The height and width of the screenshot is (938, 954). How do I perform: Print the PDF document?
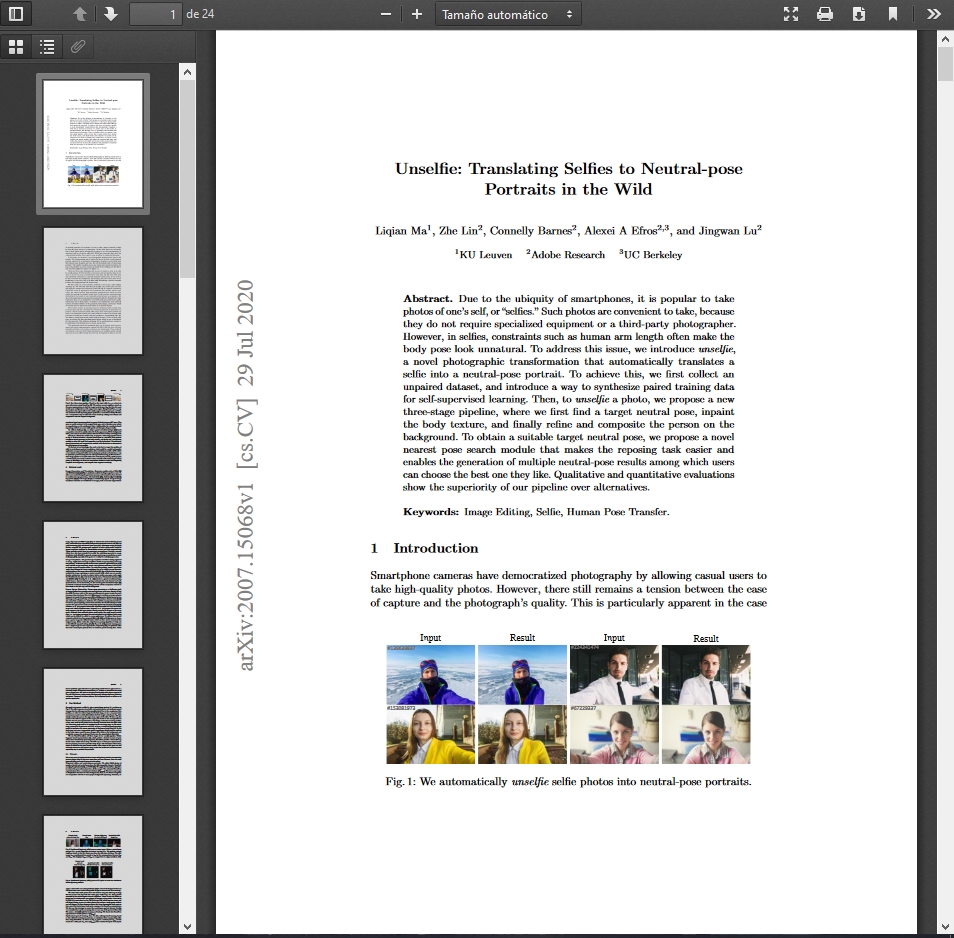point(825,14)
